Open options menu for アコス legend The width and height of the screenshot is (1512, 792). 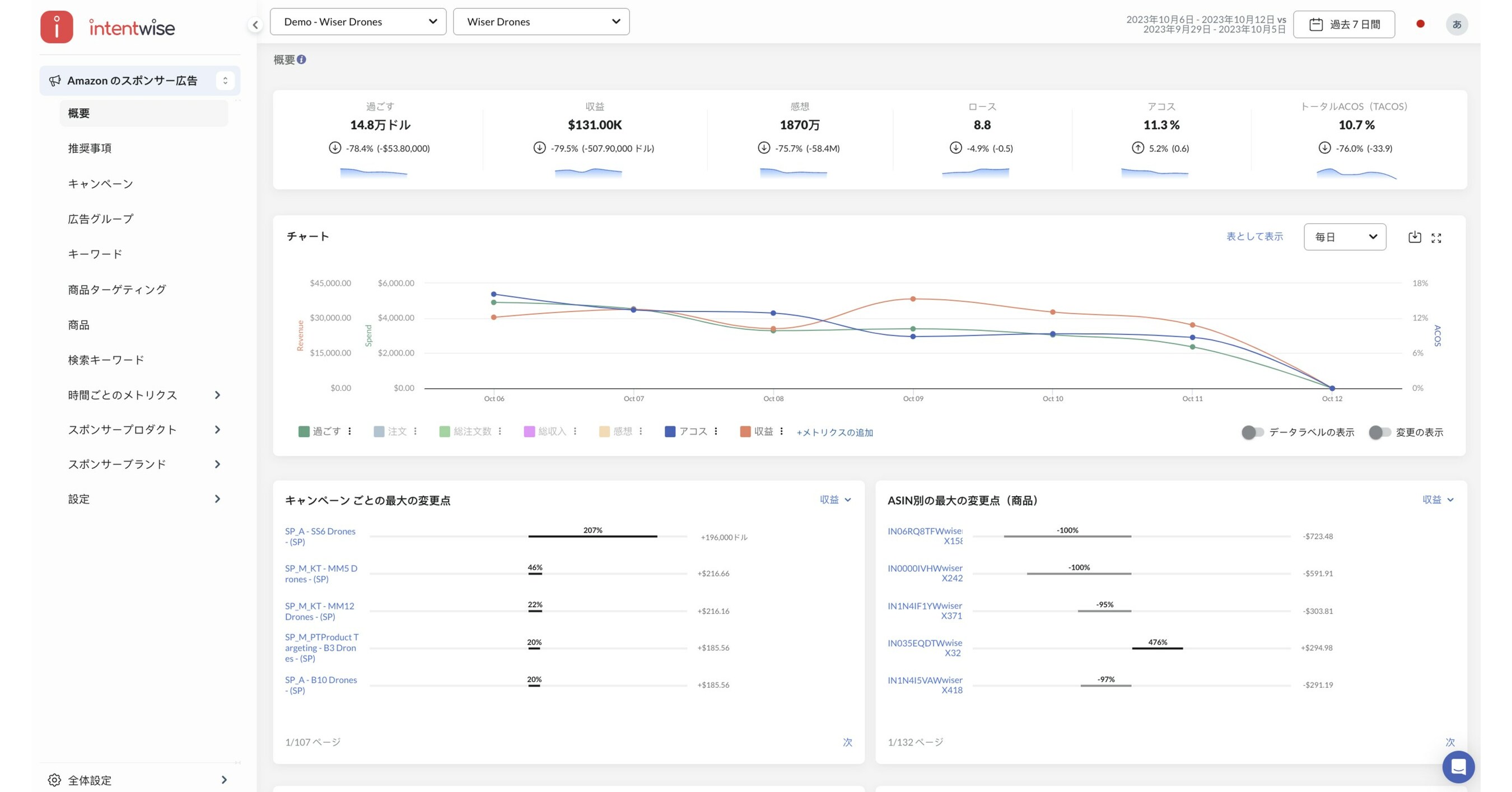pyautogui.click(x=716, y=431)
